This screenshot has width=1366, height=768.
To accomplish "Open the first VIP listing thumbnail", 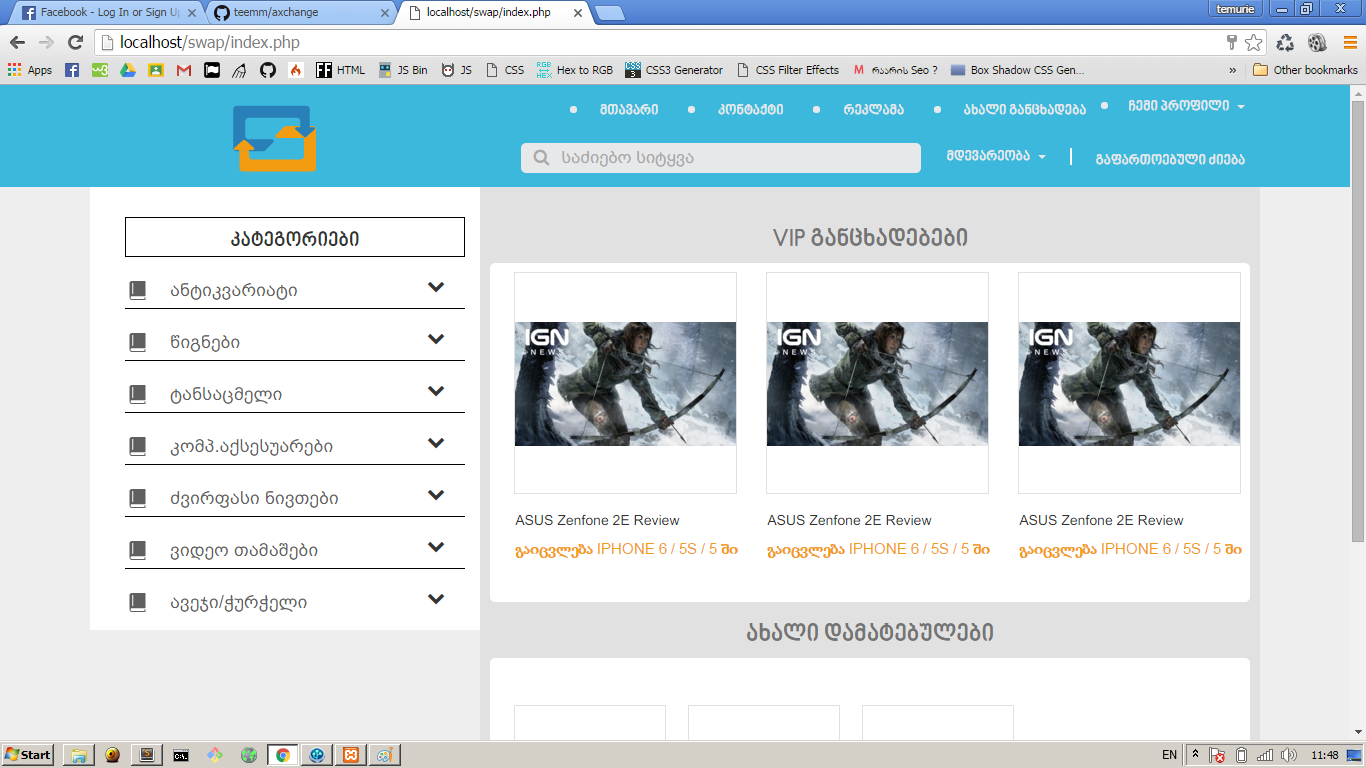I will [x=625, y=383].
